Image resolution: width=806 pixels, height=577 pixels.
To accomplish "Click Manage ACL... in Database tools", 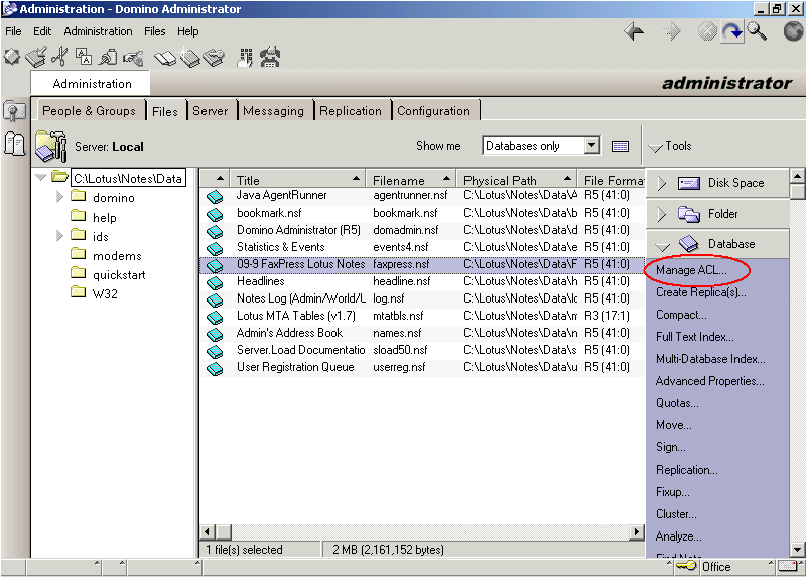I will coord(691,271).
